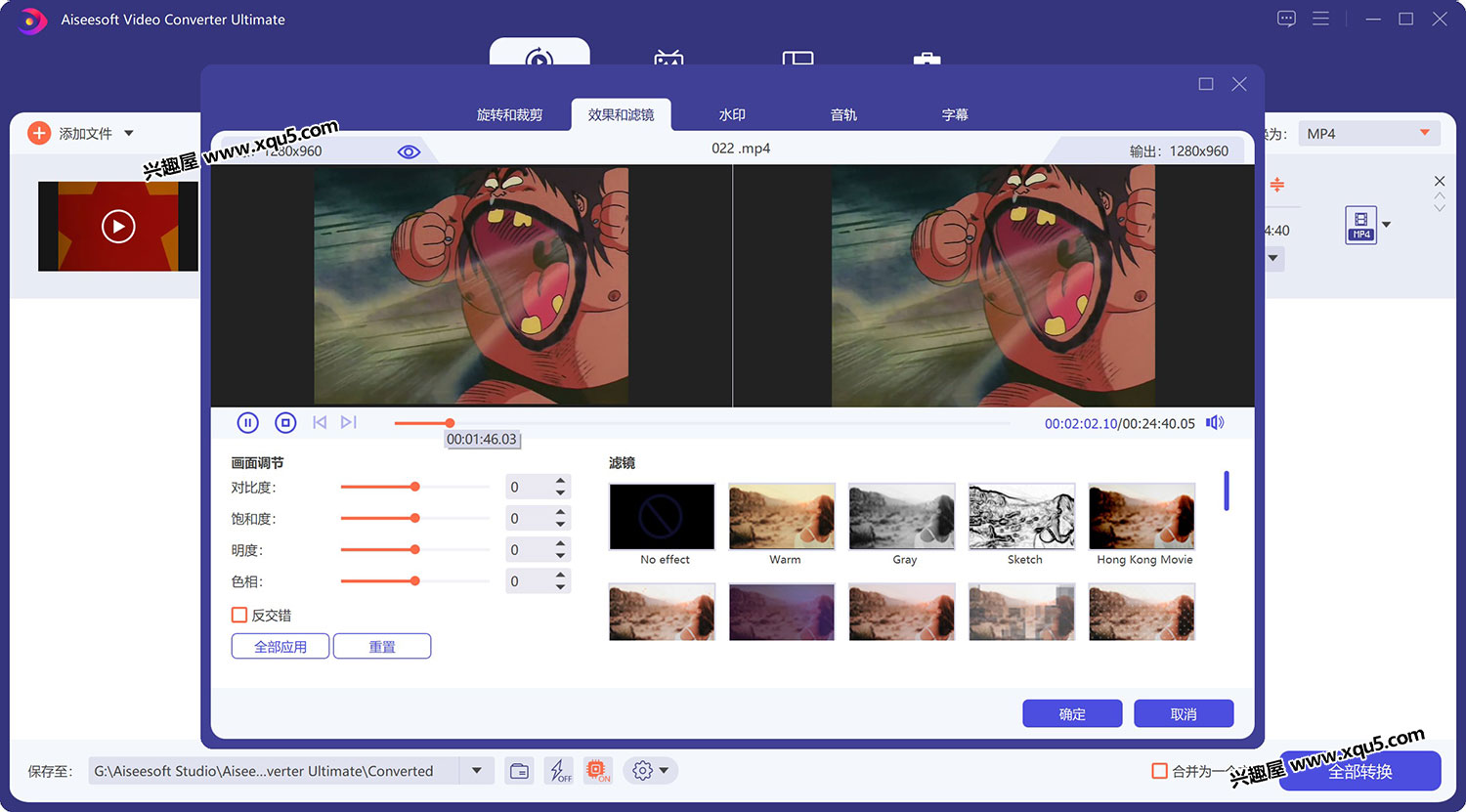Jump to next frame in preview

tap(348, 422)
